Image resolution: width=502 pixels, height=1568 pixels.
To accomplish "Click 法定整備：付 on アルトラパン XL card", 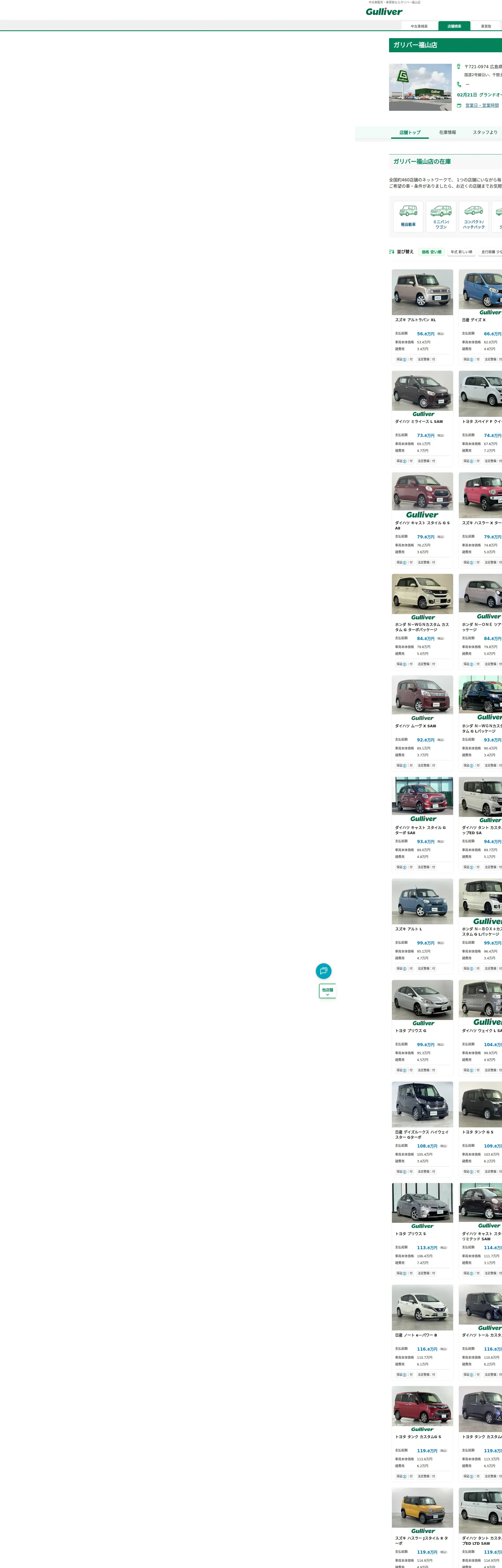I will click(426, 360).
